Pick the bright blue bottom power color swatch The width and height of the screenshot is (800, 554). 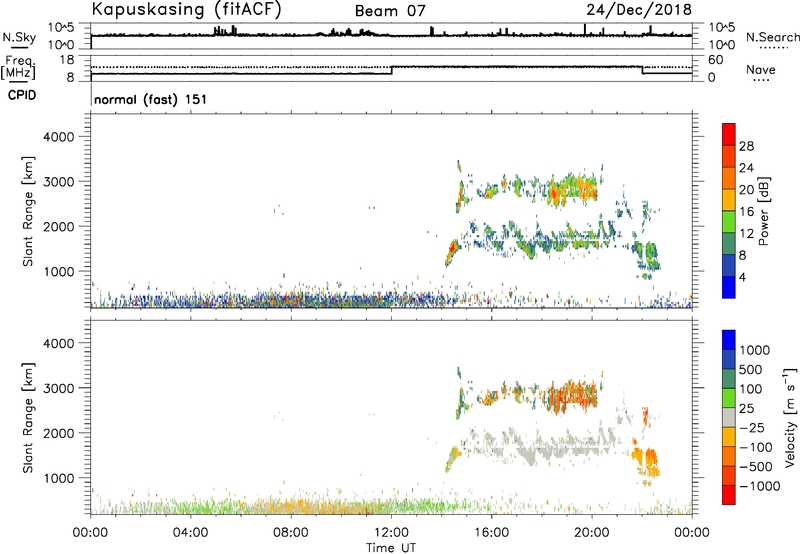click(729, 288)
